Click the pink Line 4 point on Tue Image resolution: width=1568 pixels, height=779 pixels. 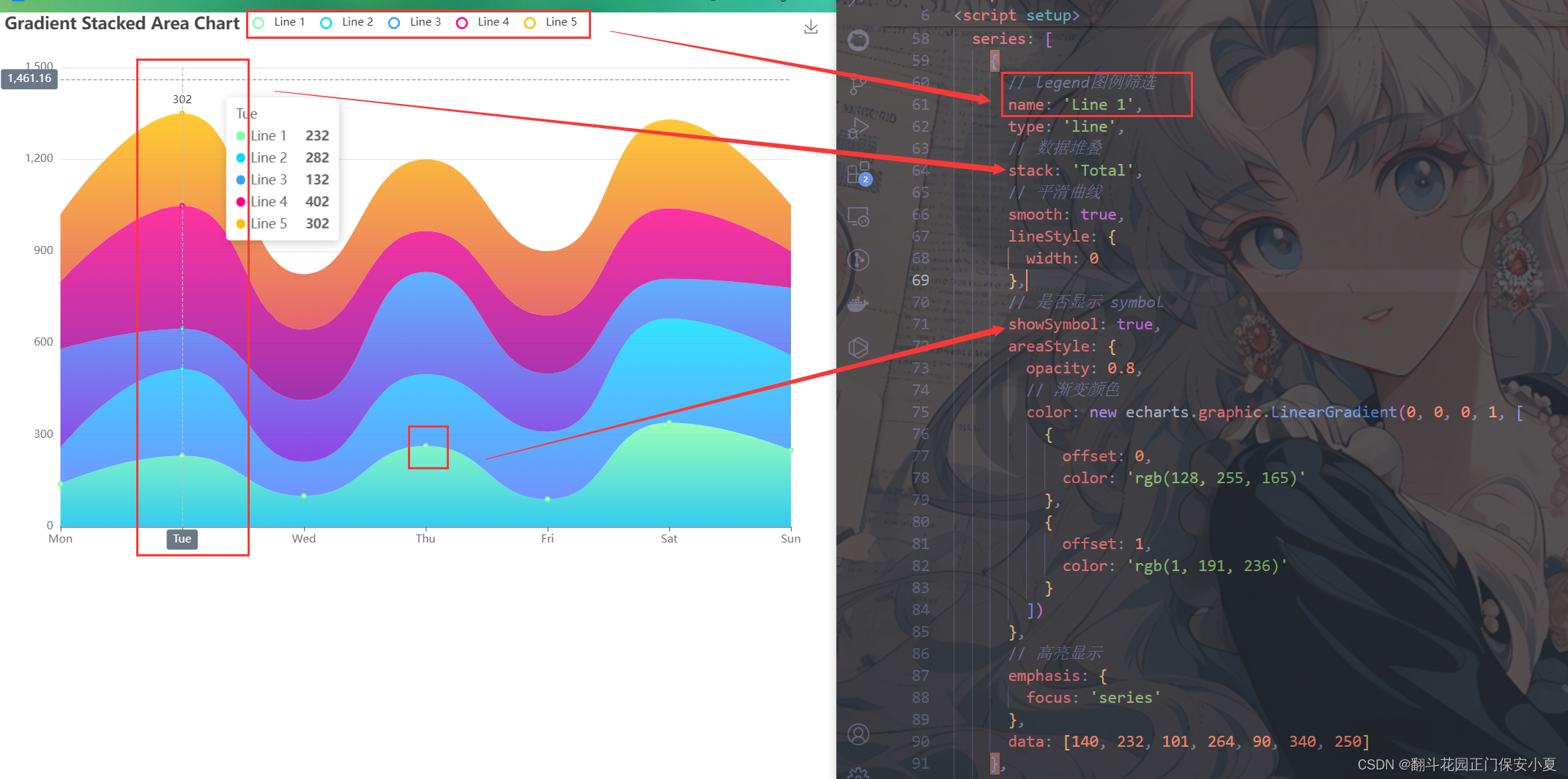(x=182, y=206)
